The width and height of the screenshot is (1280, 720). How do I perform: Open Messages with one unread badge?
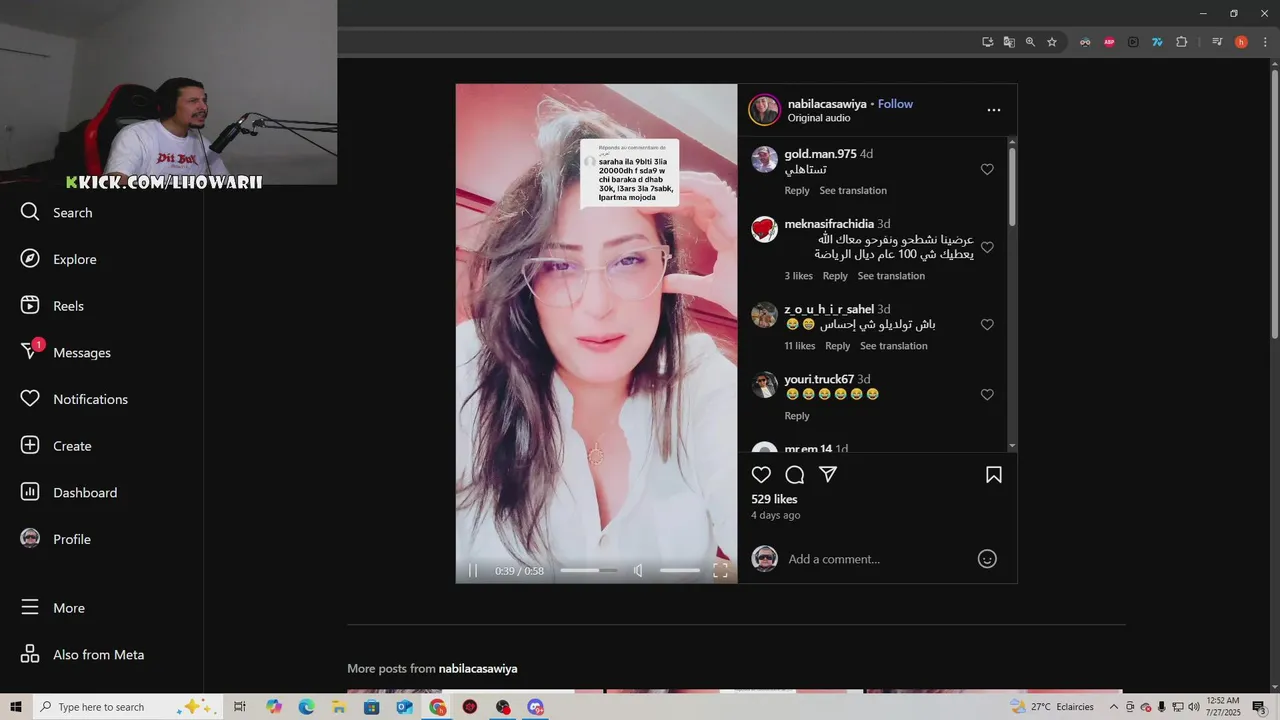(65, 352)
